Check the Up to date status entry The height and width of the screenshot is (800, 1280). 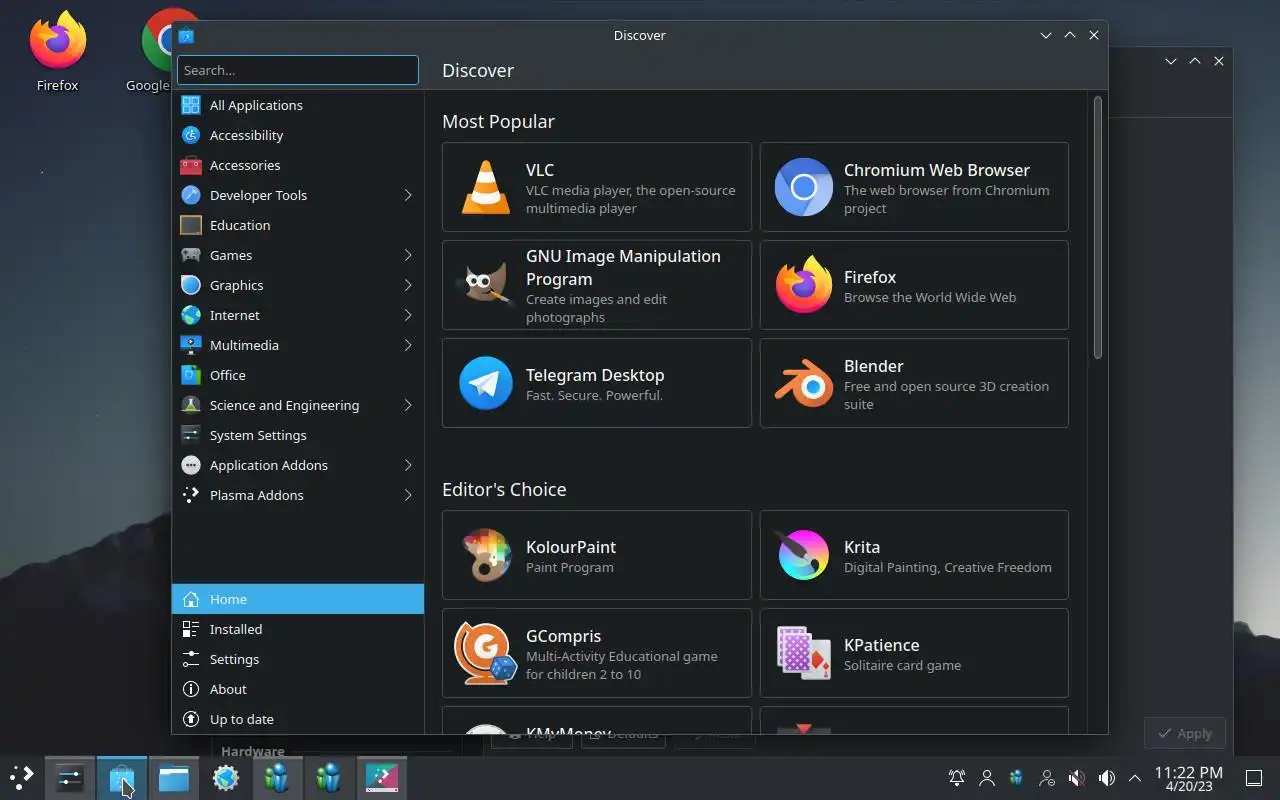[298, 719]
